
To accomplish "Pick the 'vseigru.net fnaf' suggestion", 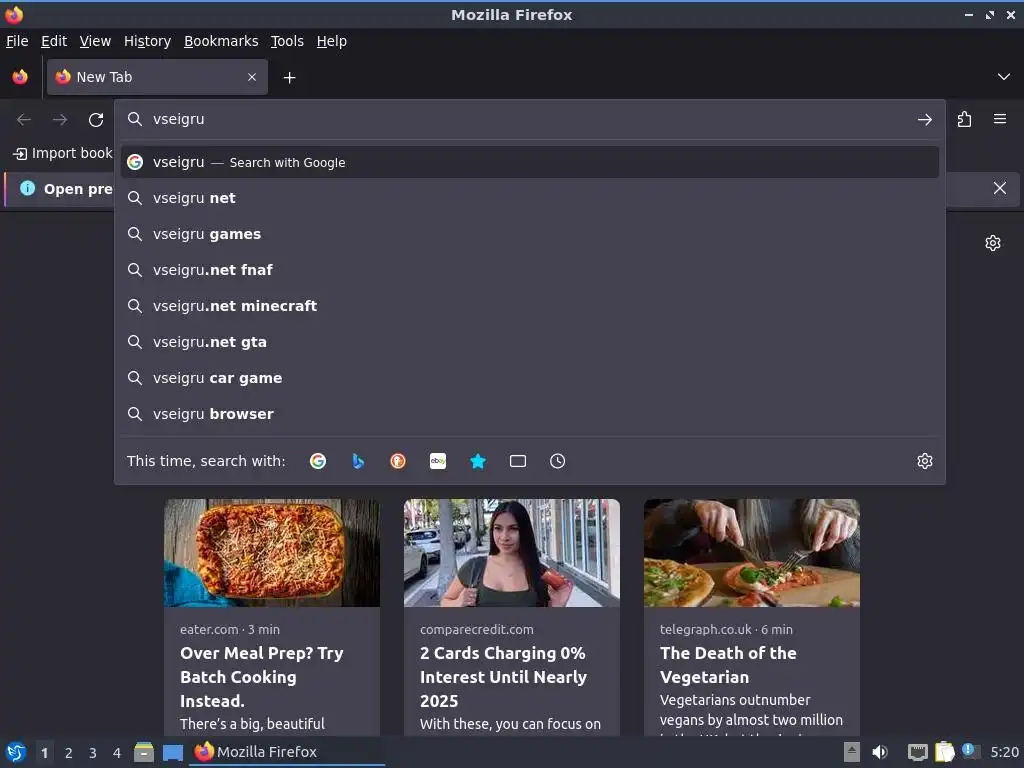I will (530, 270).
